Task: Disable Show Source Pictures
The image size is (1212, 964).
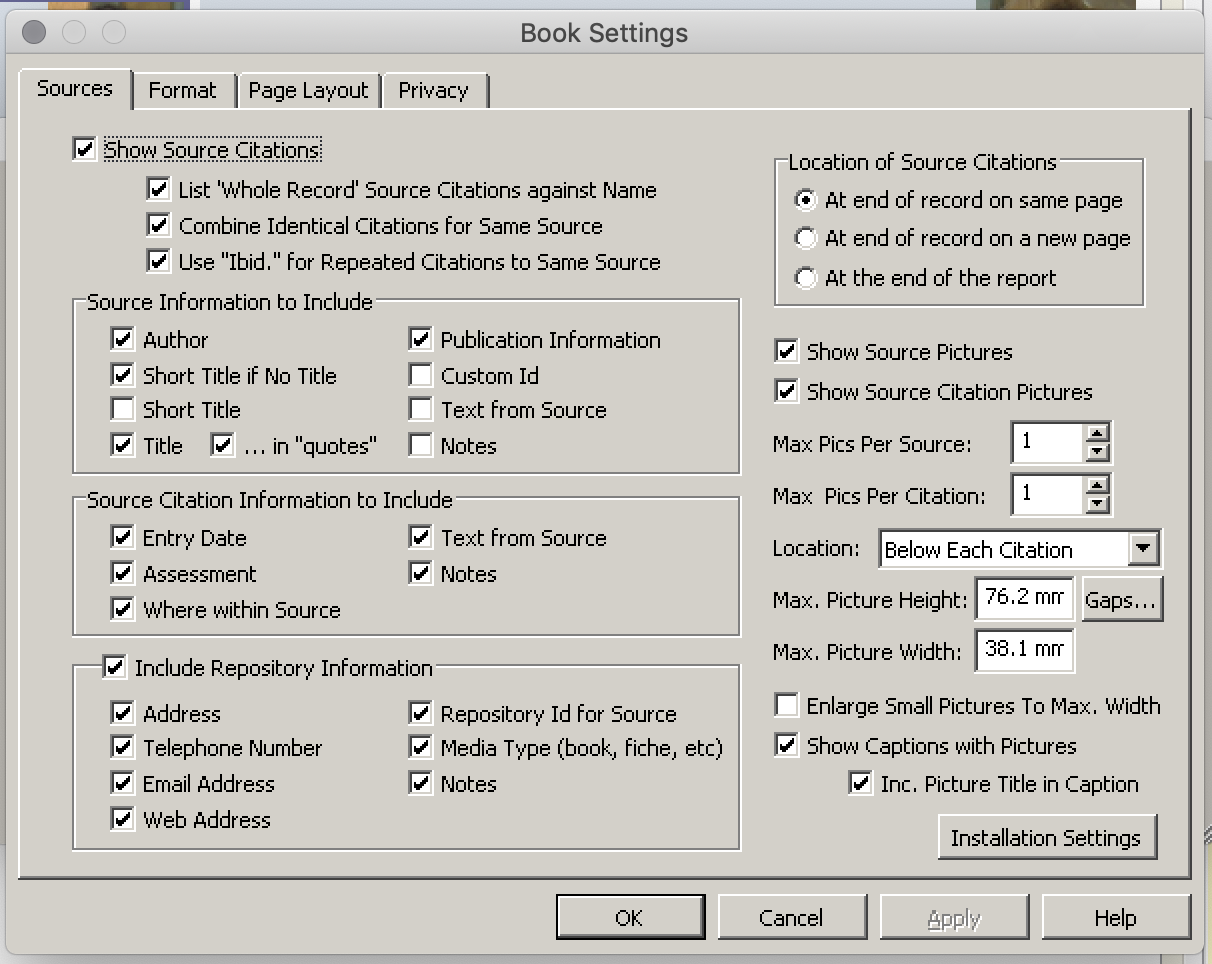Action: coord(786,351)
